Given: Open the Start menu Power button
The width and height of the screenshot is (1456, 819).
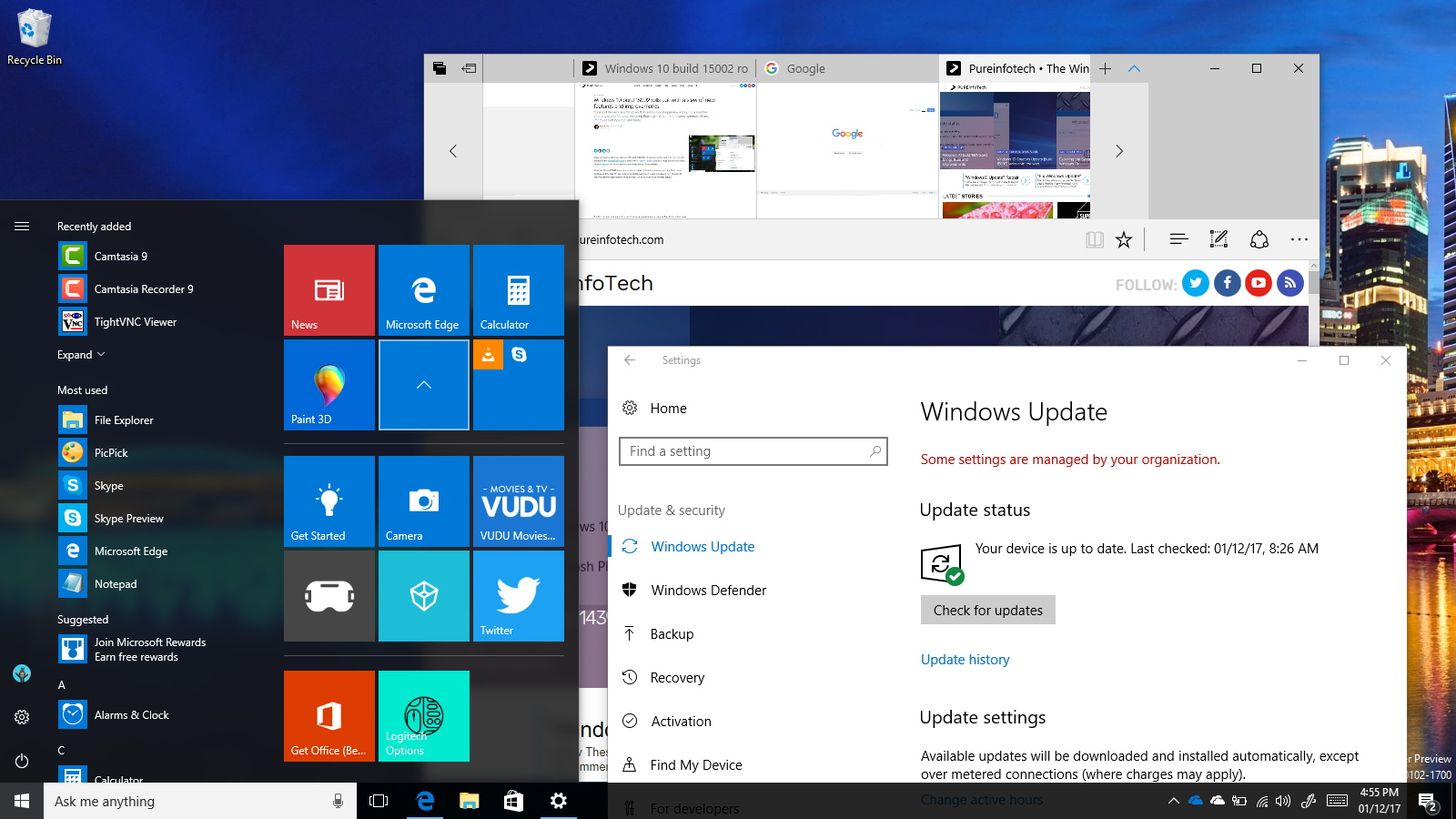Looking at the screenshot, I should [x=22, y=761].
